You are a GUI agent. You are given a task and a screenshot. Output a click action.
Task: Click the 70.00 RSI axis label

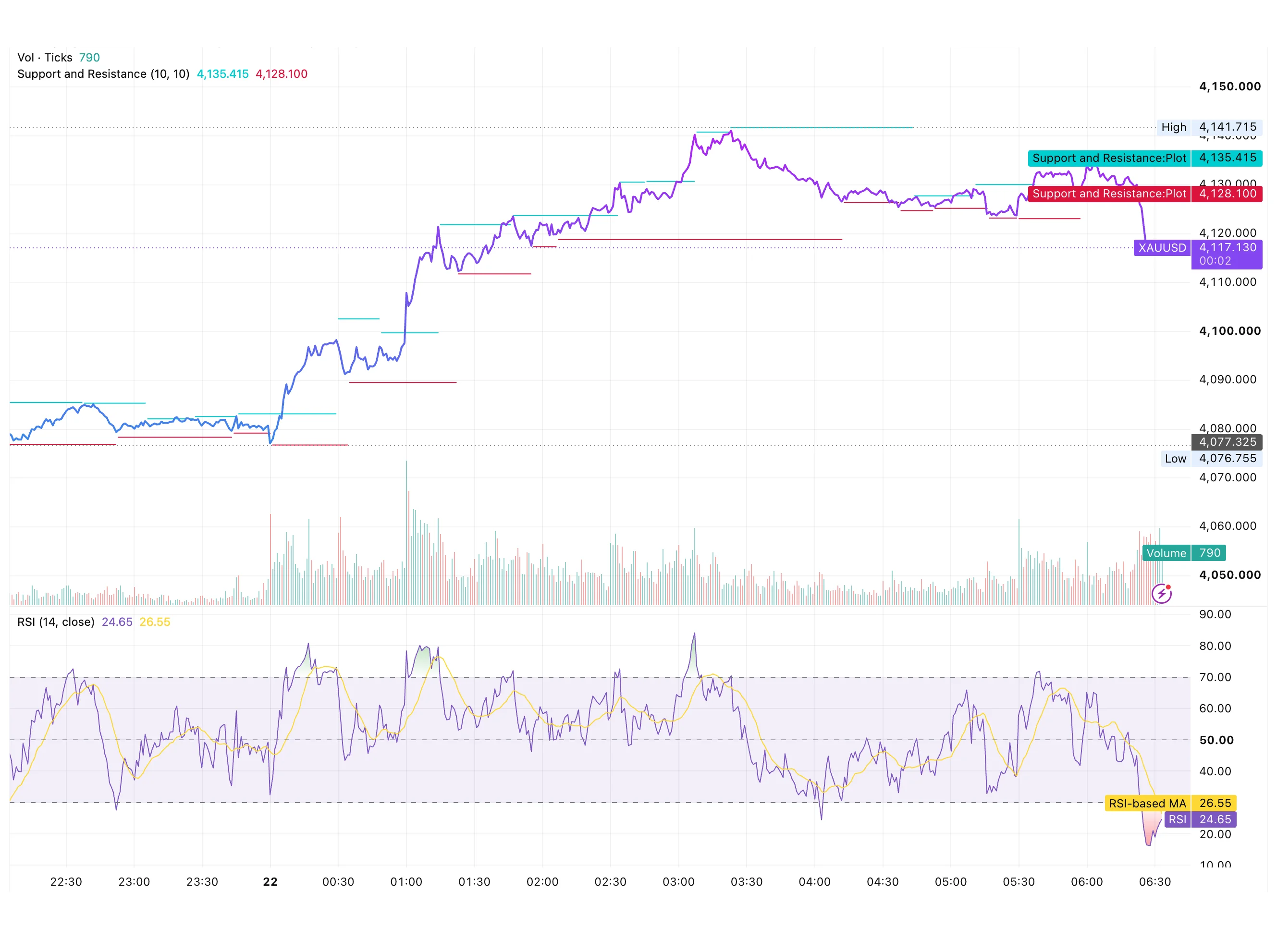pos(1215,677)
